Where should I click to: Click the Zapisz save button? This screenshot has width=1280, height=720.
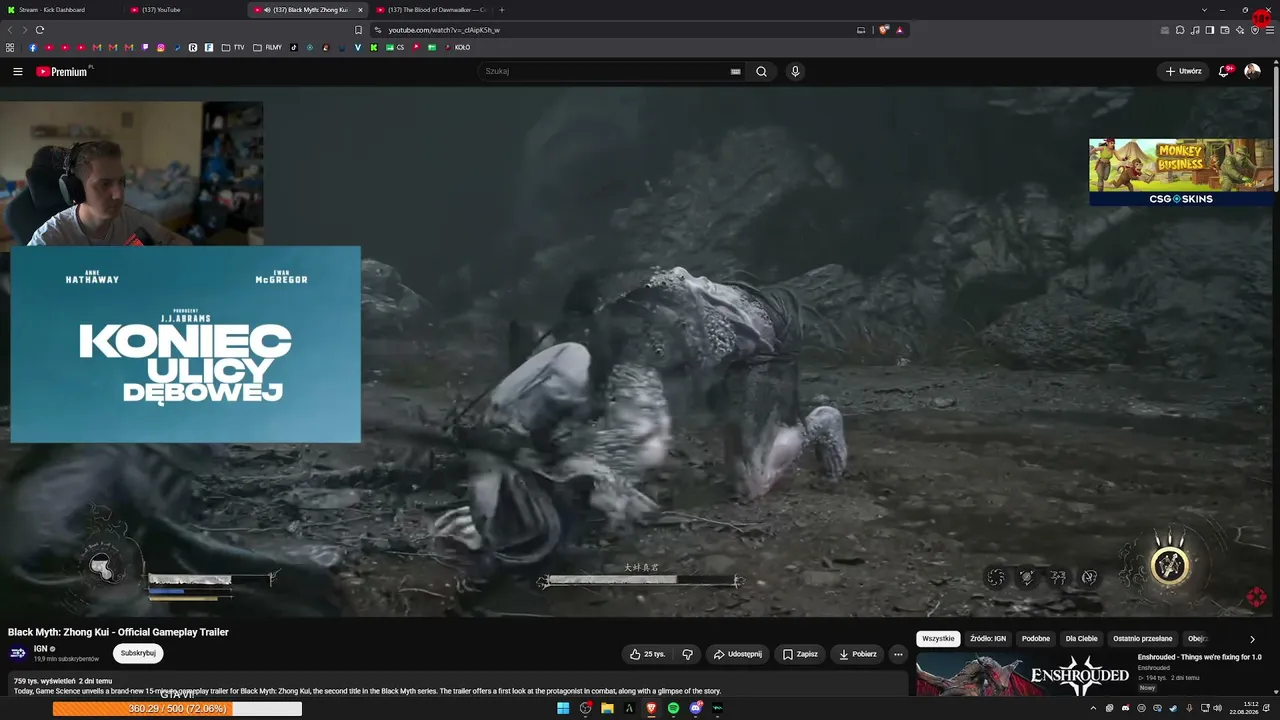800,654
